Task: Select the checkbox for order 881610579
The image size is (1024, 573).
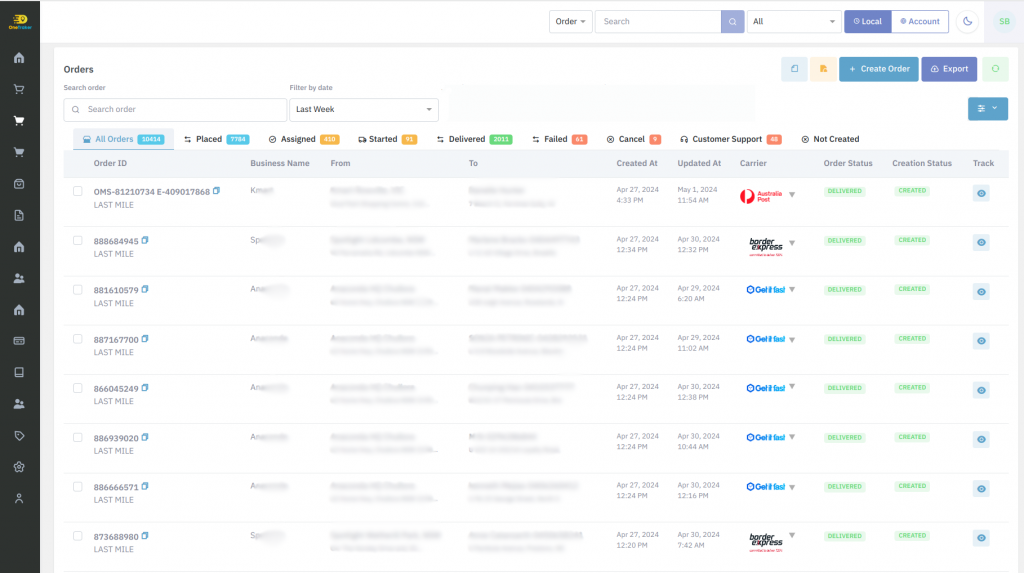Action: click(x=78, y=290)
